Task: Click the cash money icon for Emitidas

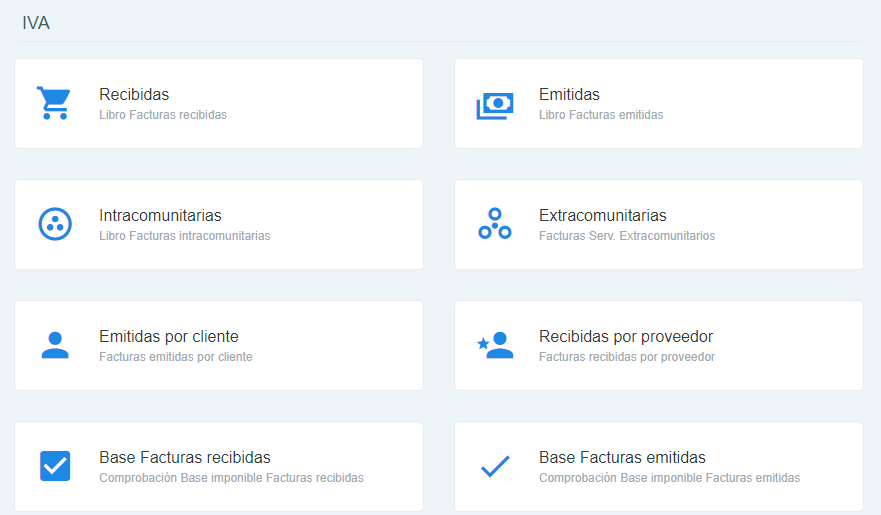Action: tap(494, 104)
